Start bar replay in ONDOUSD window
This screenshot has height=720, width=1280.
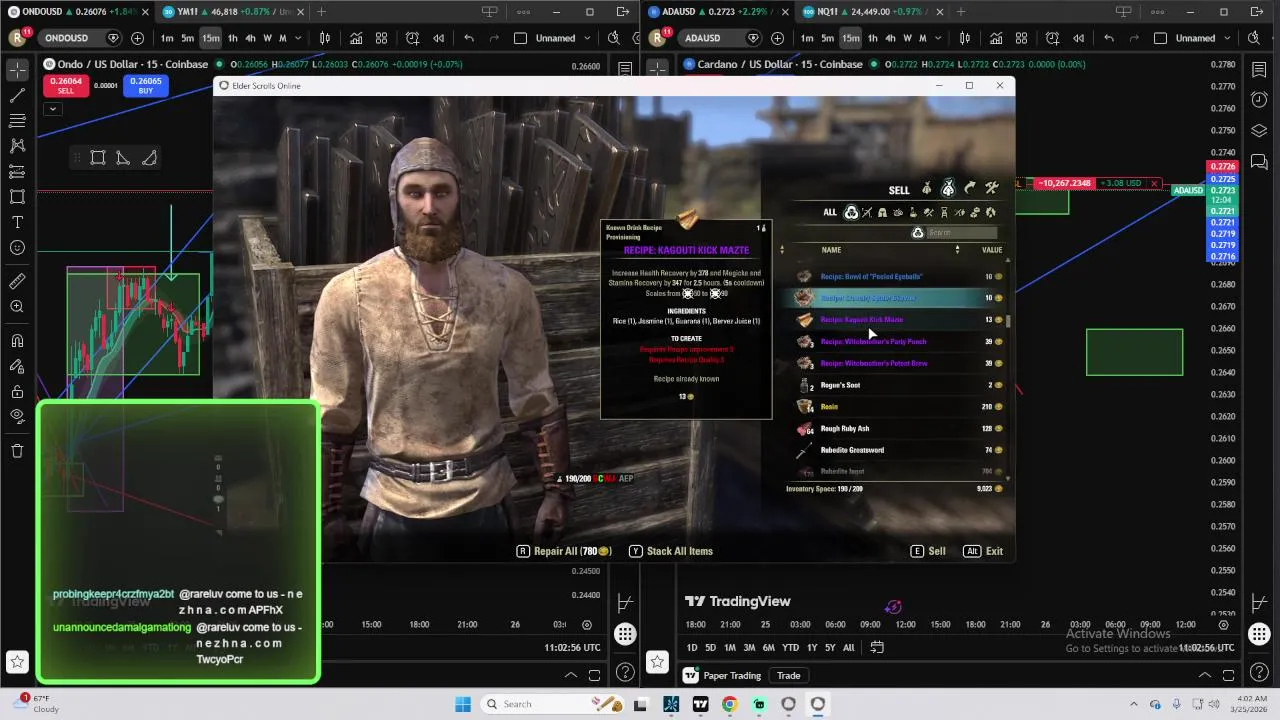click(438, 38)
